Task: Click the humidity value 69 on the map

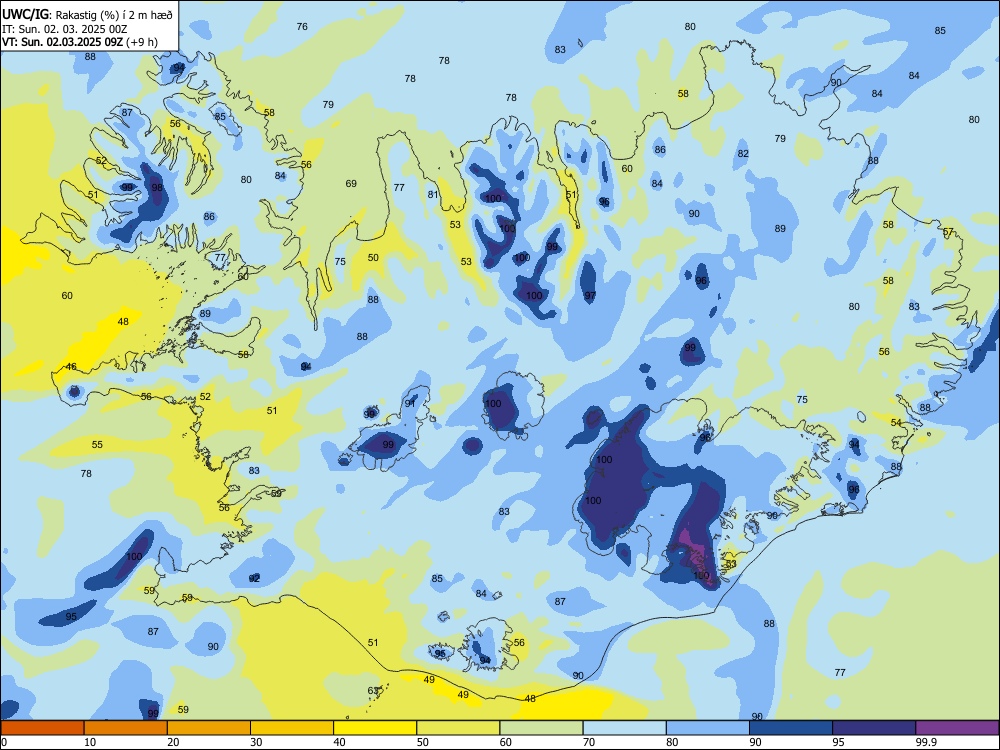Action: (x=351, y=184)
